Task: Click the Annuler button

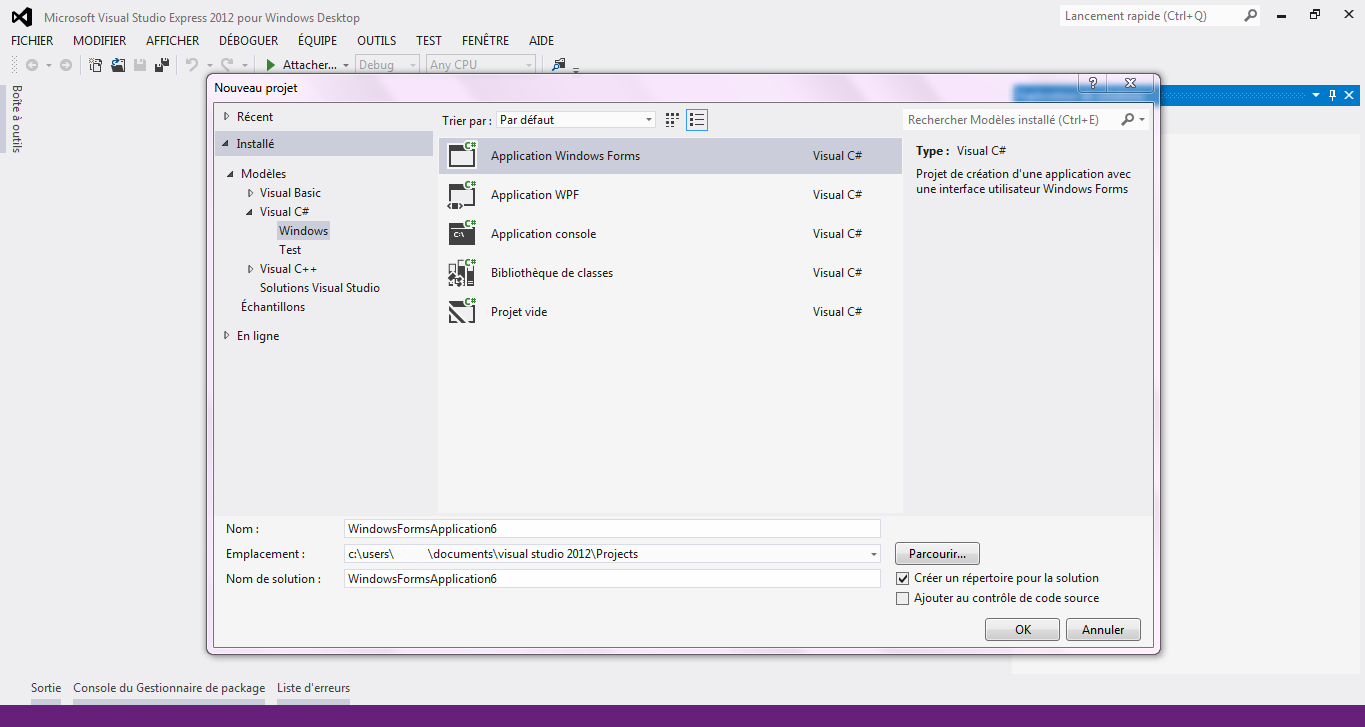Action: click(1103, 630)
